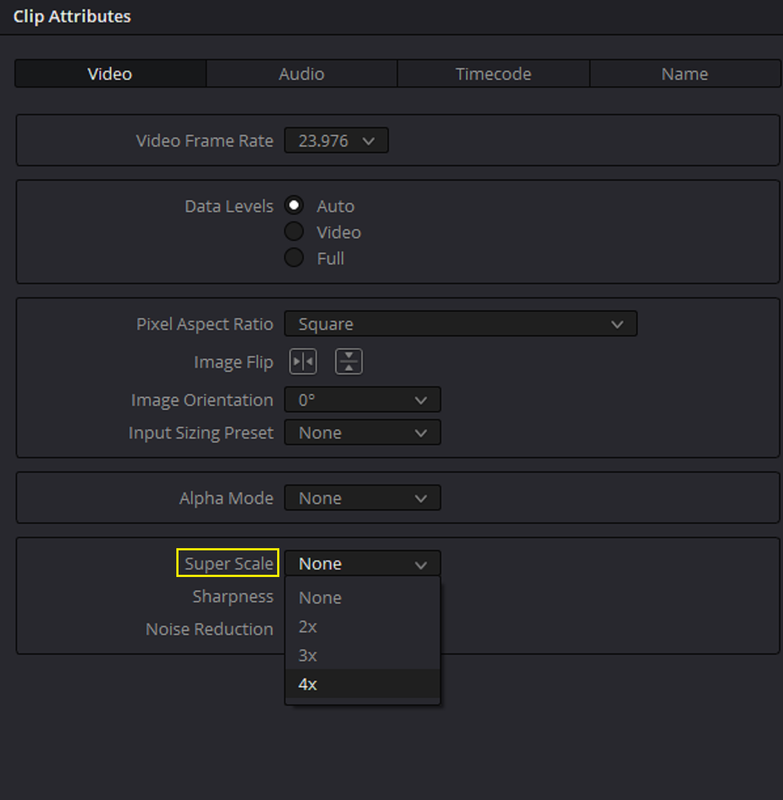The width and height of the screenshot is (783, 800).
Task: Switch to the Audio tab
Action: [x=301, y=74]
